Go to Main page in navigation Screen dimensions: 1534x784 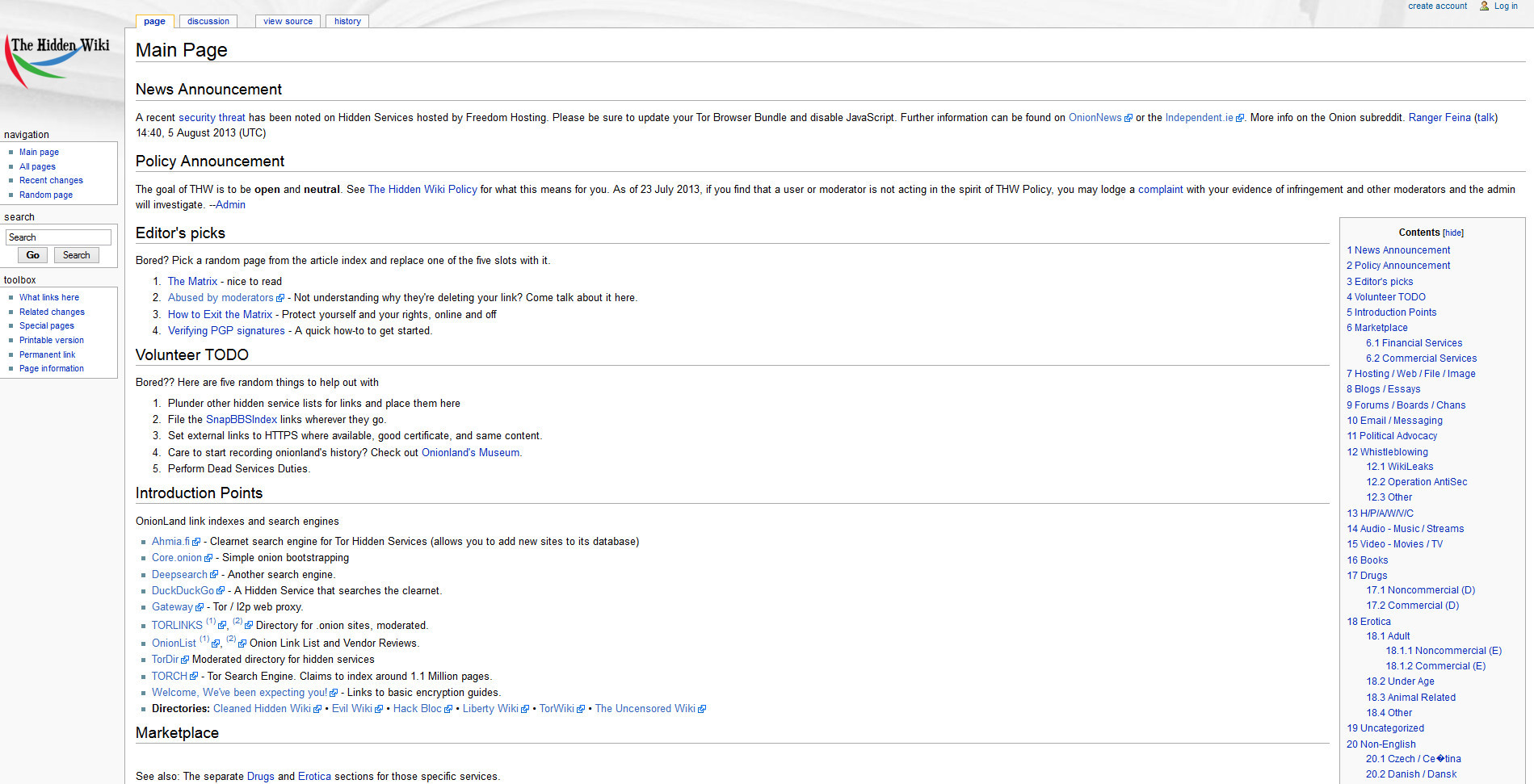pos(39,152)
